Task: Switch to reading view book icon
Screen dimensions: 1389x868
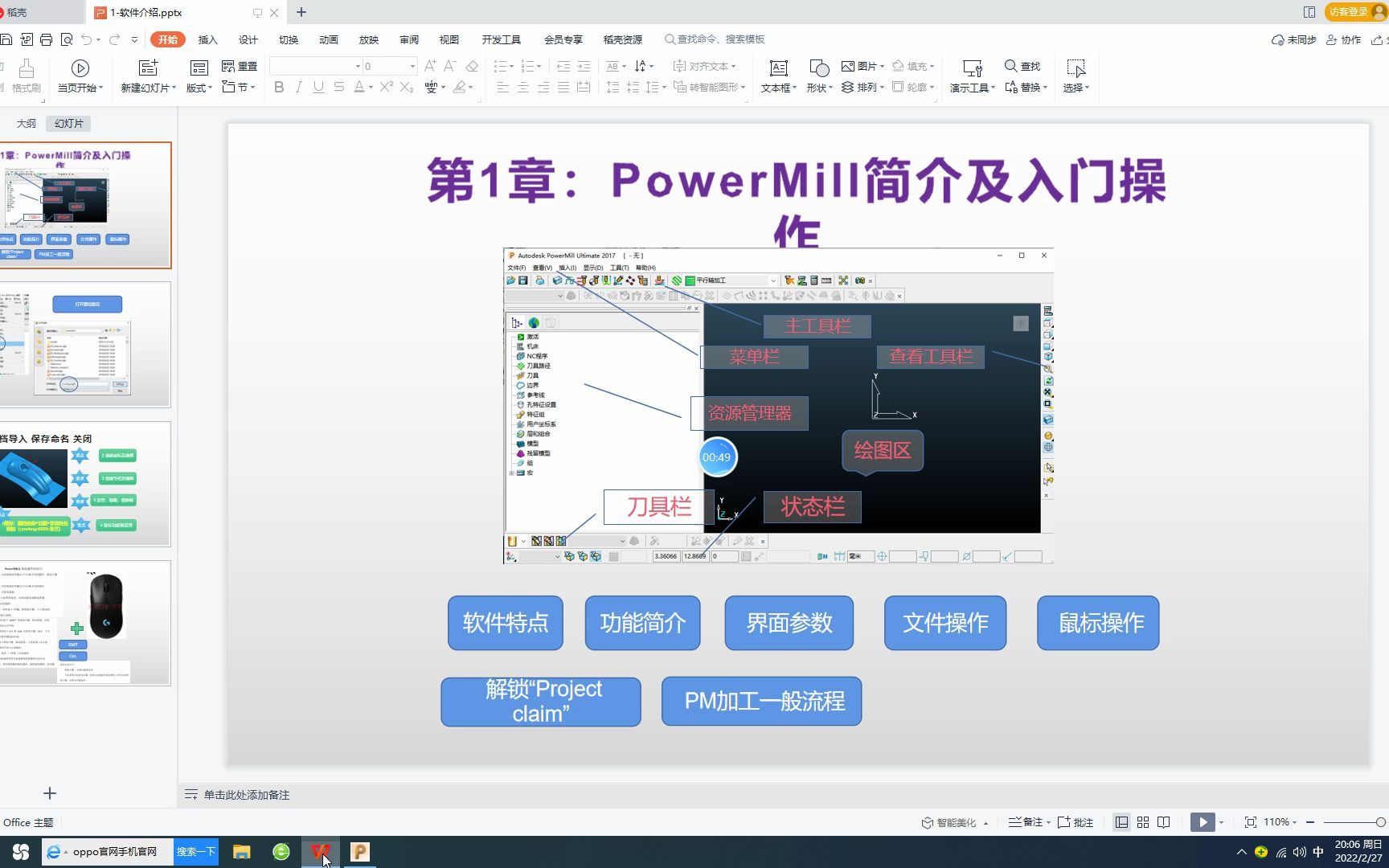Action: point(1164,822)
